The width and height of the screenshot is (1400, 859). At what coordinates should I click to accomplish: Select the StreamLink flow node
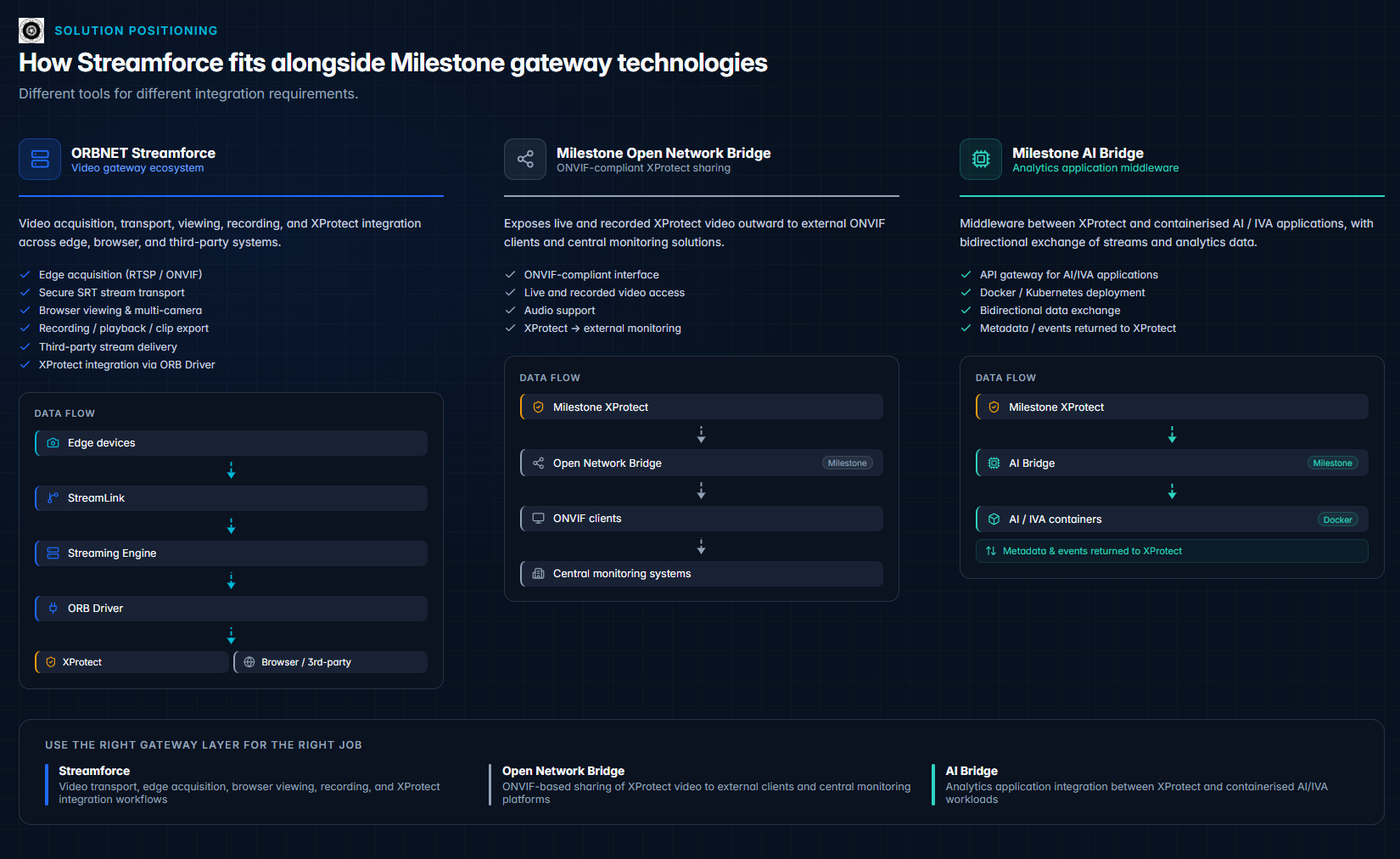click(x=231, y=498)
